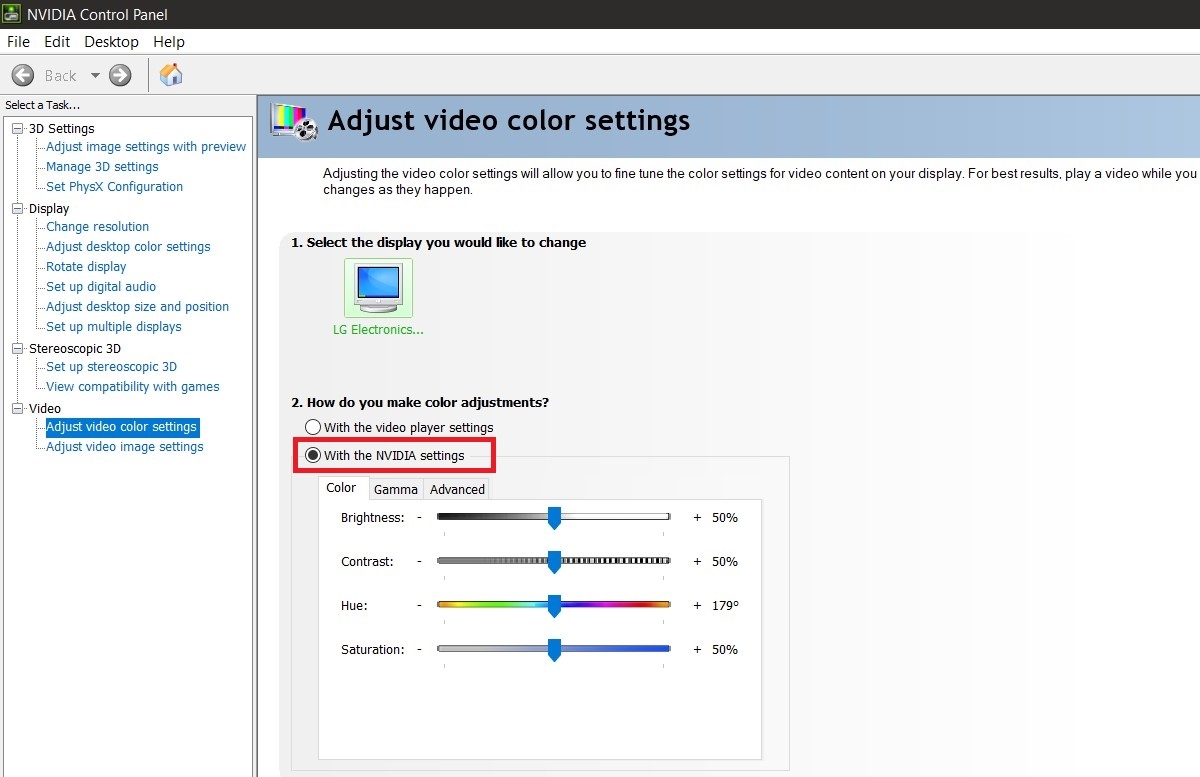Open Adjust desktop color settings link
This screenshot has height=777, width=1200.
(x=128, y=246)
